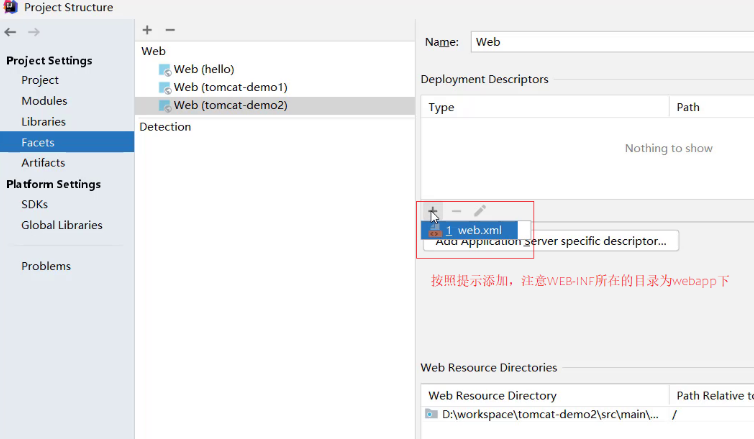This screenshot has height=439, width=754.
Task: Open Modules settings
Action: click(44, 101)
